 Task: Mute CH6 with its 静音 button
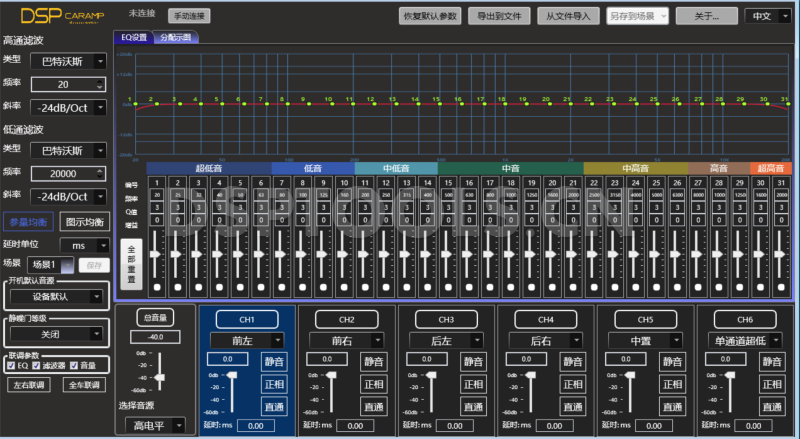770,362
